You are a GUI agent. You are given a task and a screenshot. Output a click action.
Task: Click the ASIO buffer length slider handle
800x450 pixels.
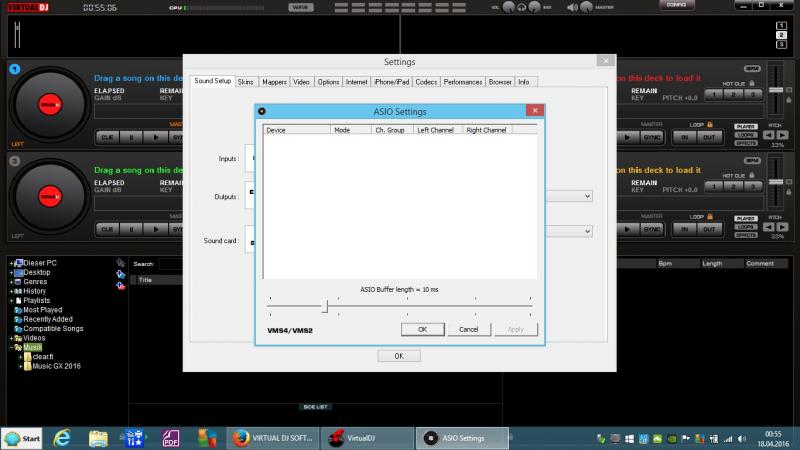coord(324,306)
